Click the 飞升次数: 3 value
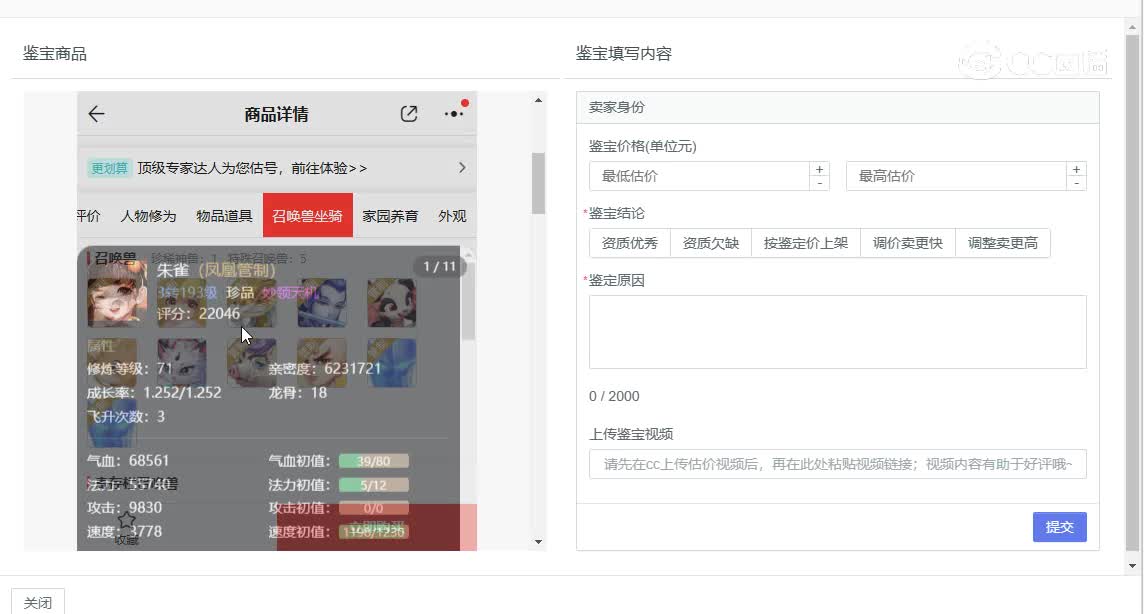The height and width of the screenshot is (614, 1144). click(125, 416)
